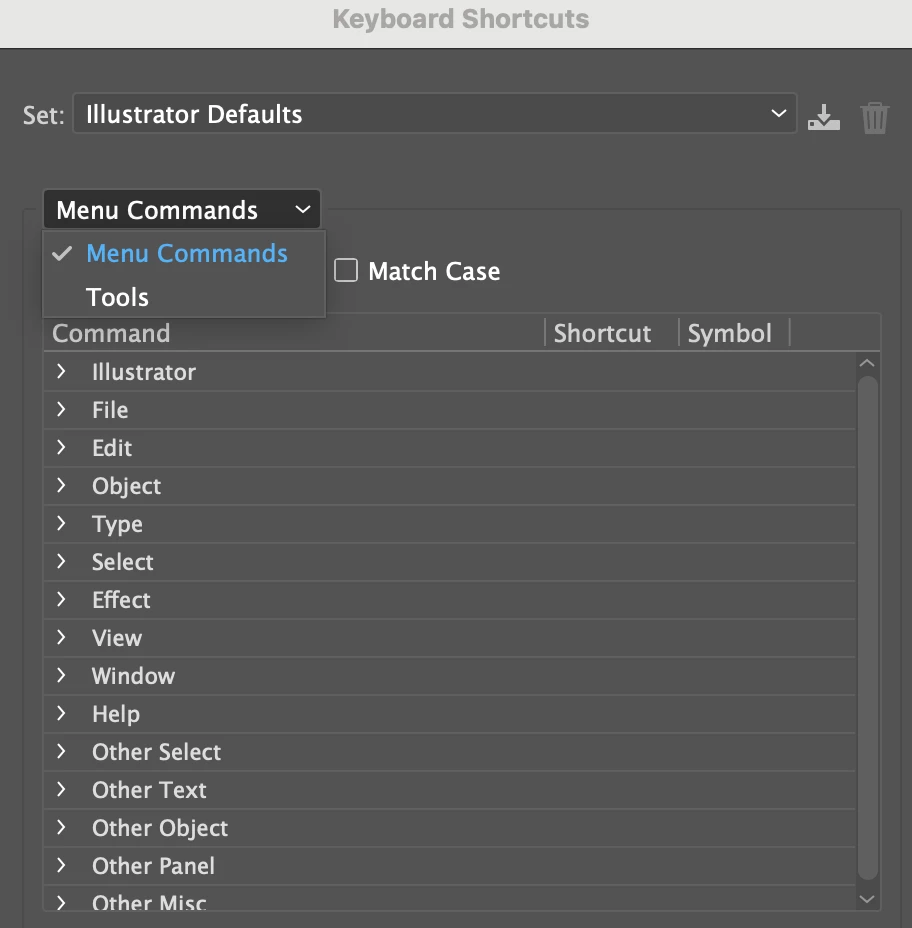Expand the Illustrator command group
The height and width of the screenshot is (928, 912).
[x=62, y=372]
